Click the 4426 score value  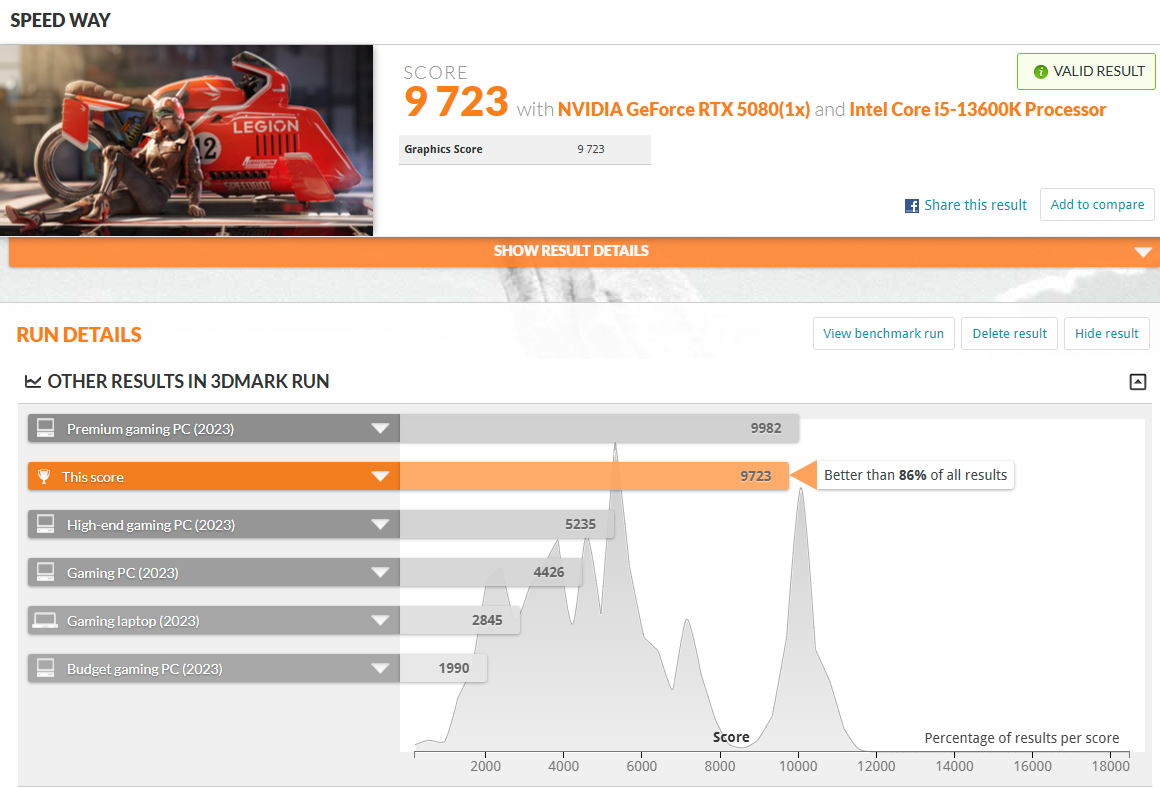[x=549, y=573]
